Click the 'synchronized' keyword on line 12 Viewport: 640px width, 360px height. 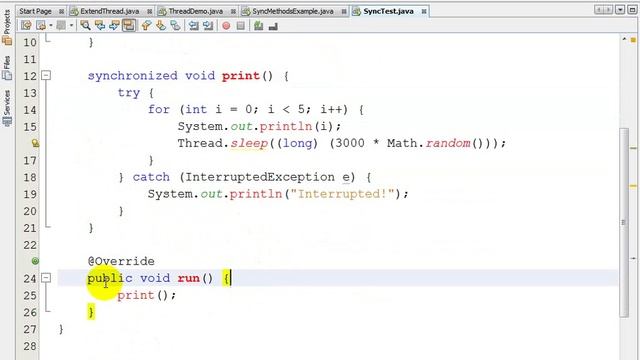[133, 76]
